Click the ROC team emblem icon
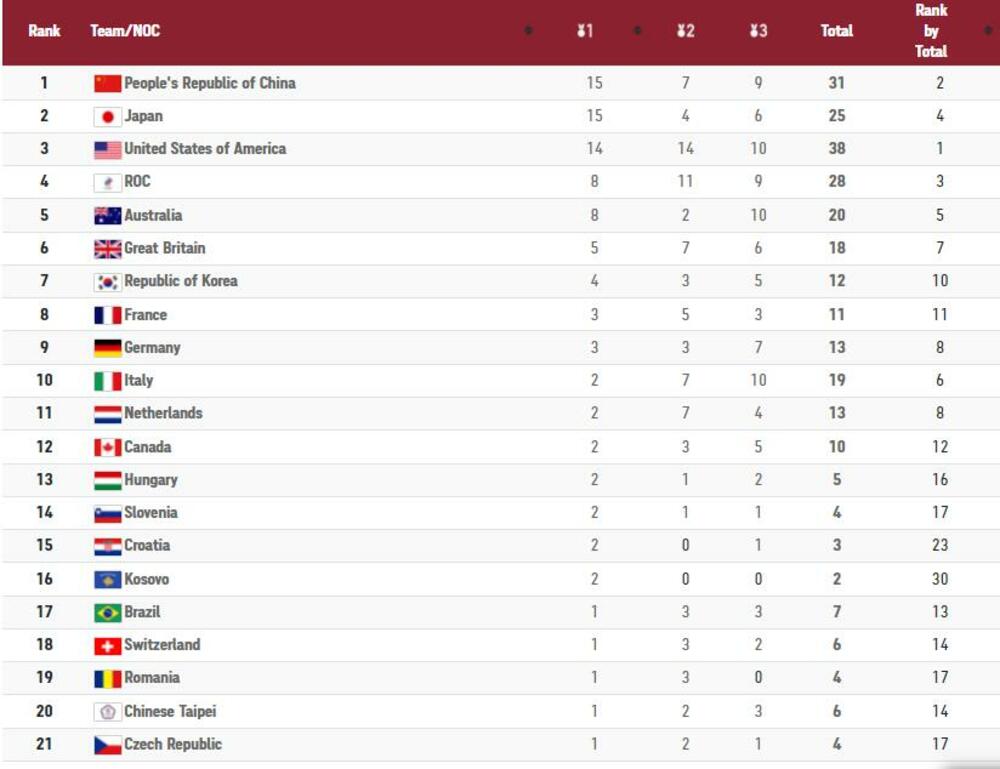The height and width of the screenshot is (769, 1000). pos(107,182)
